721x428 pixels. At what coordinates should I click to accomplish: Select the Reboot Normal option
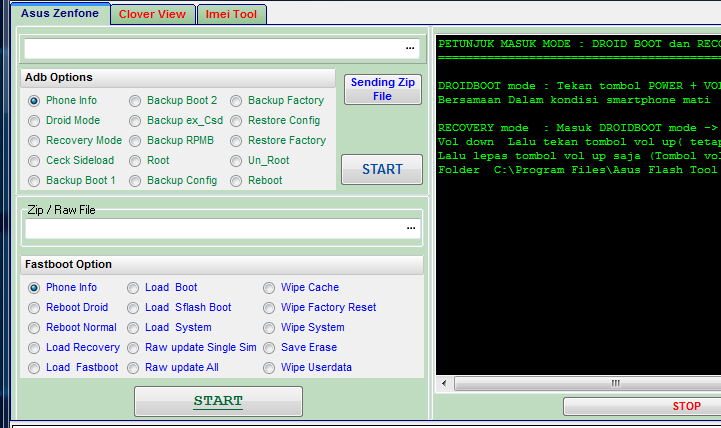(34, 328)
